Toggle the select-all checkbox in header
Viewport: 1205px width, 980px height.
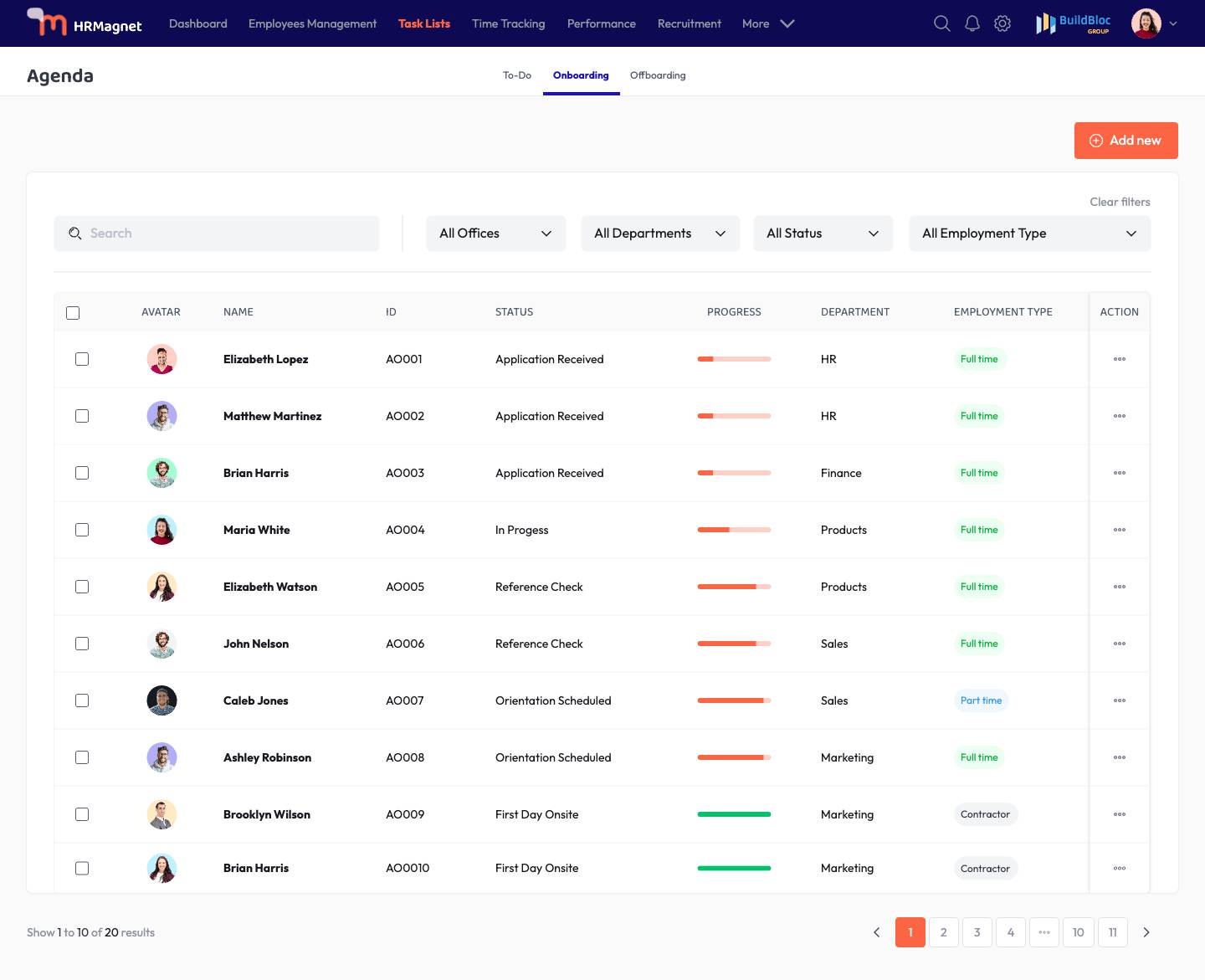[73, 313]
